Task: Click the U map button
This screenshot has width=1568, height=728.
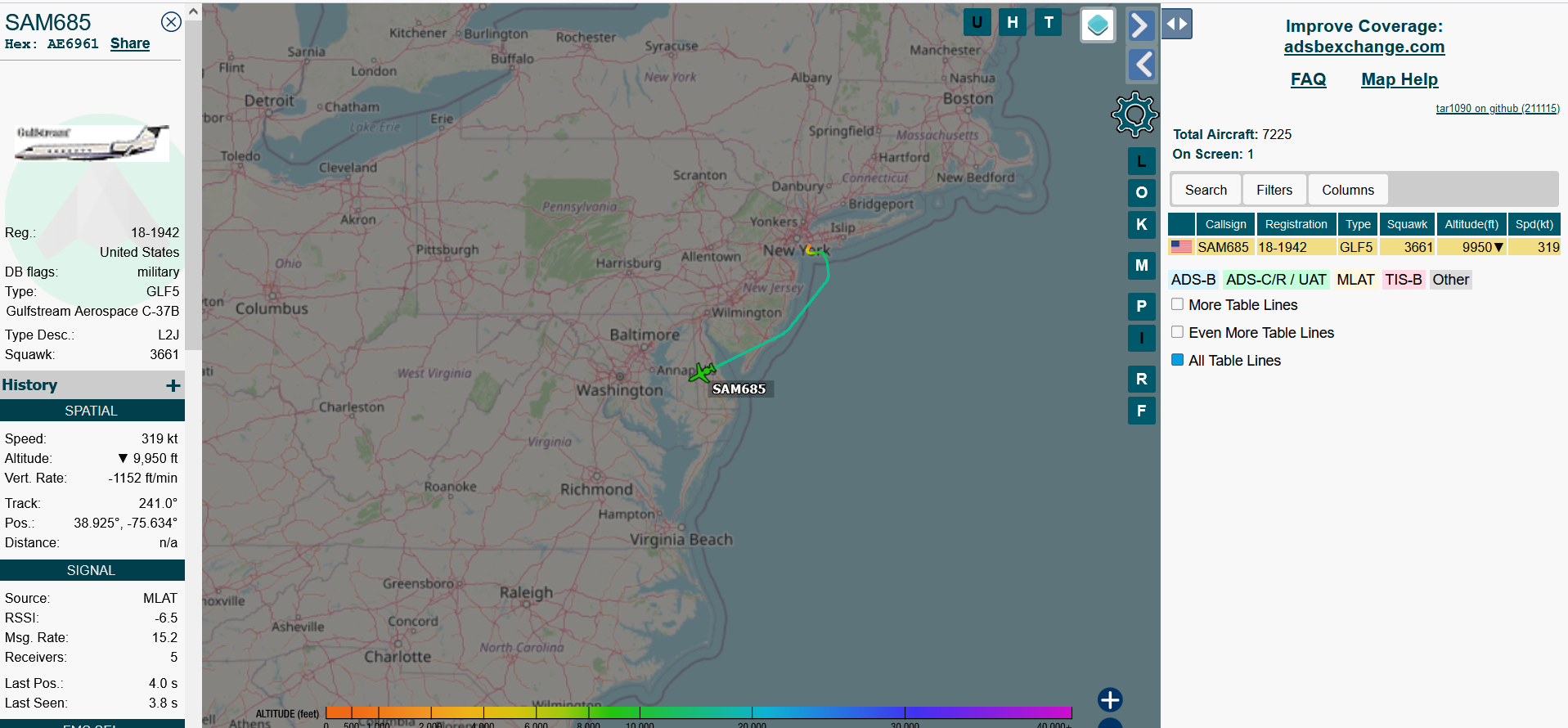Action: (977, 23)
